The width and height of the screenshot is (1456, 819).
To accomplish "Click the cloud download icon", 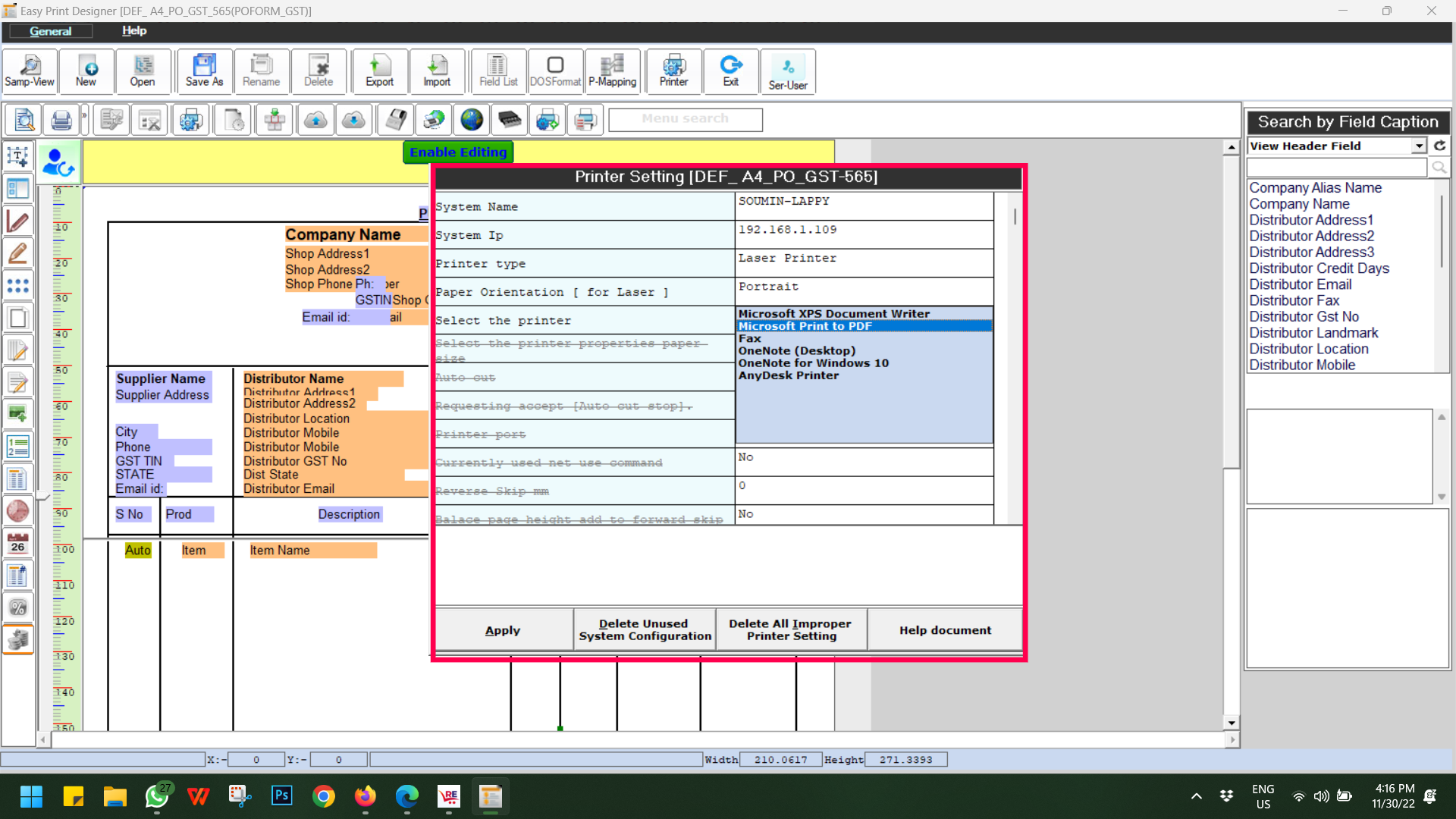I will click(x=353, y=120).
